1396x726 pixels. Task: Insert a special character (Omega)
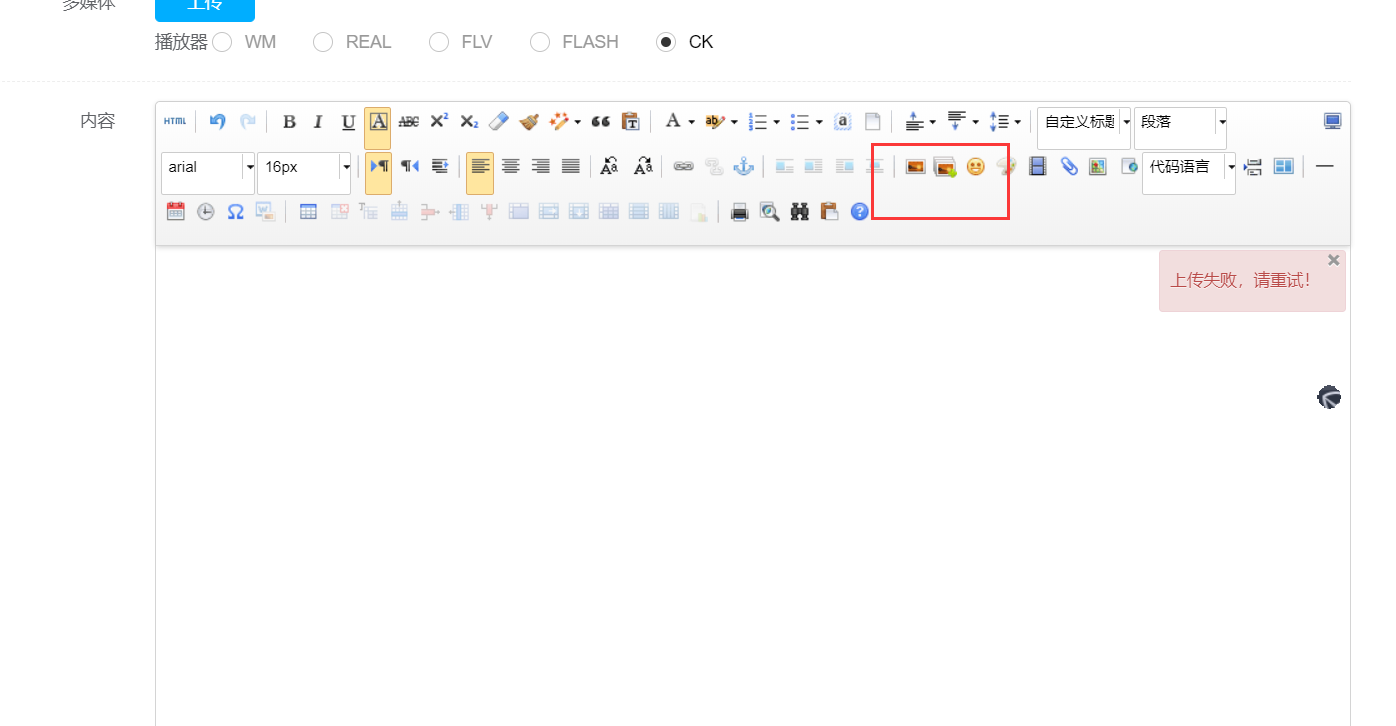pos(235,211)
